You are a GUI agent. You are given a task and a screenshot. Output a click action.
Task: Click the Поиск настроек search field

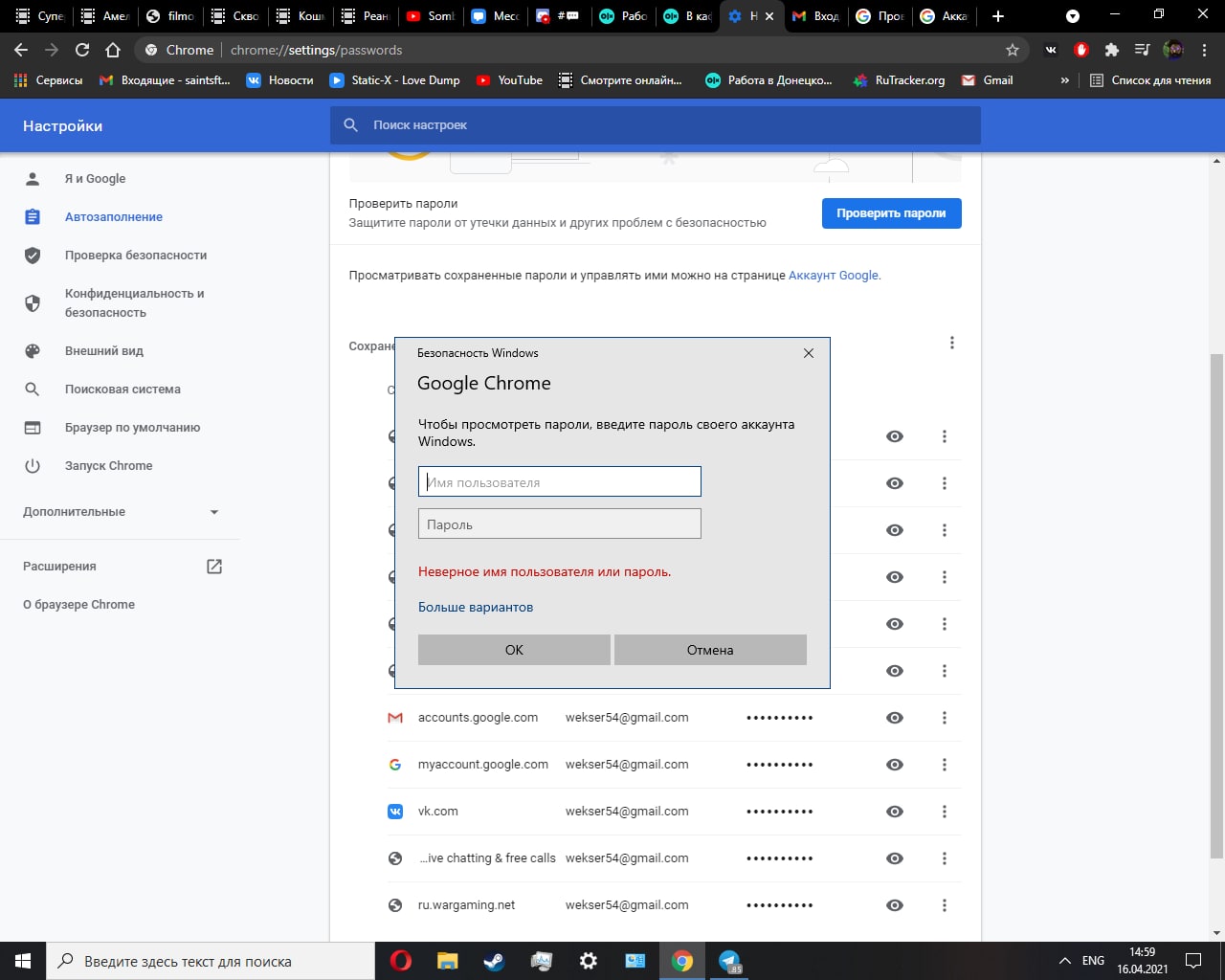656,125
